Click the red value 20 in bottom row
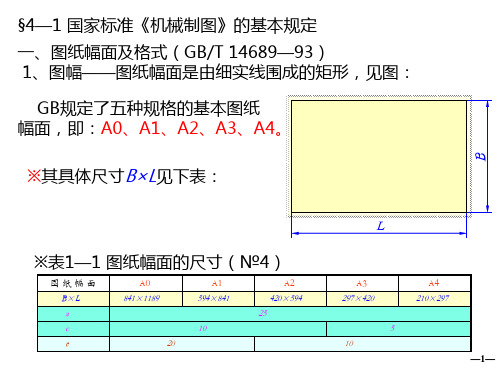 (171, 343)
